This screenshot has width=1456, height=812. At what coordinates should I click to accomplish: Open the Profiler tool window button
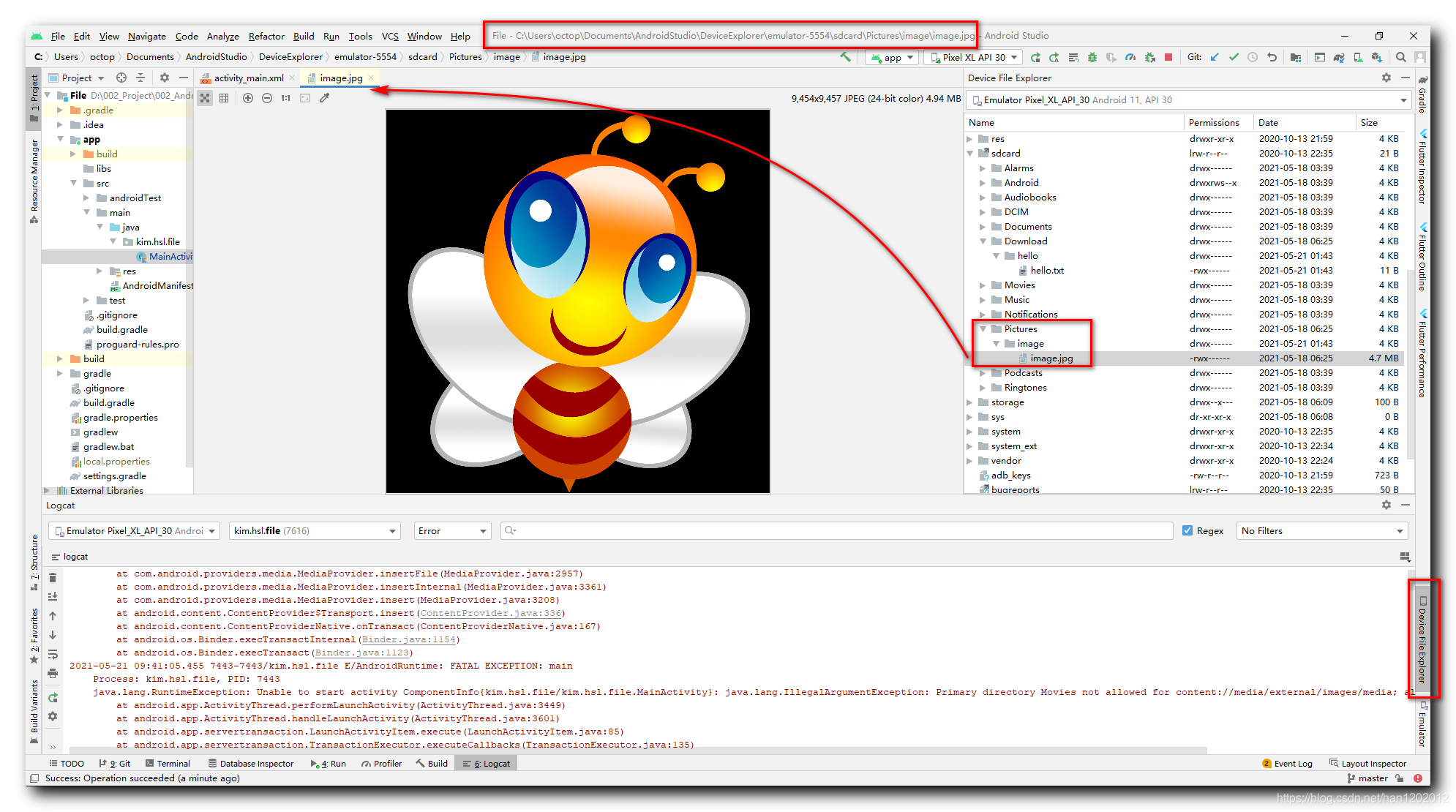coord(381,764)
